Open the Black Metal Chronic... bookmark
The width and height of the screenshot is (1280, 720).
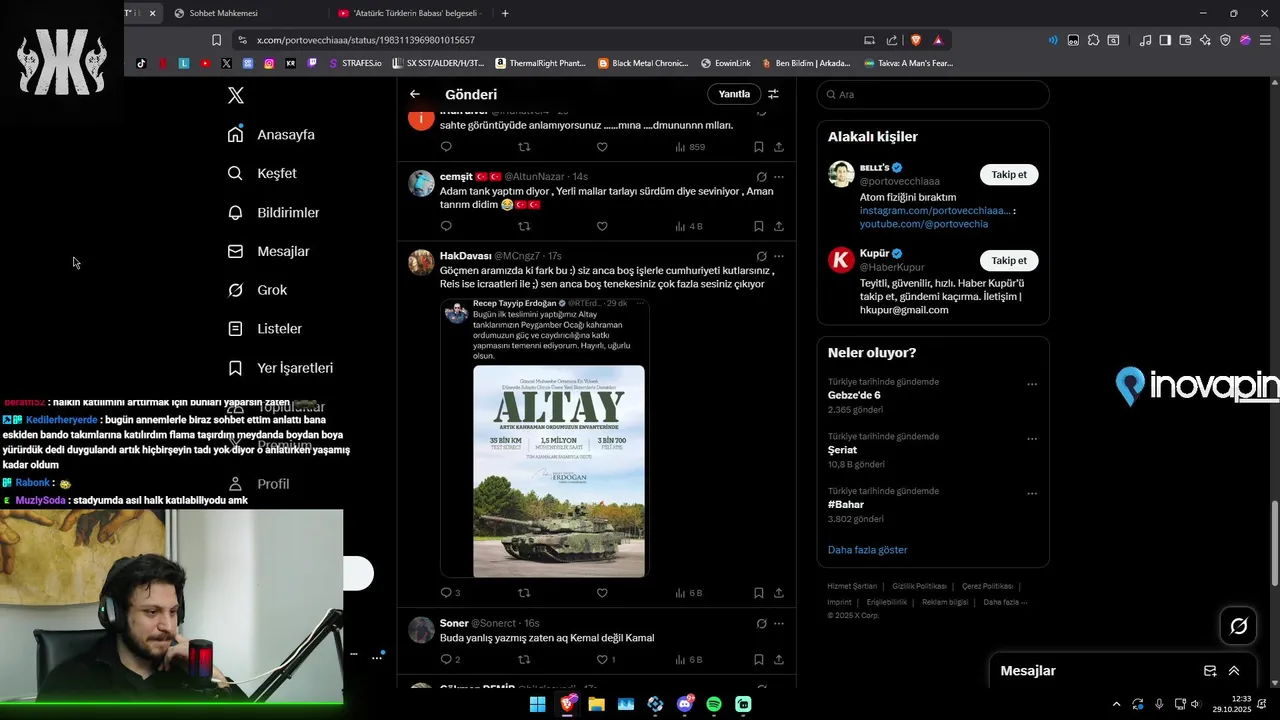click(643, 63)
